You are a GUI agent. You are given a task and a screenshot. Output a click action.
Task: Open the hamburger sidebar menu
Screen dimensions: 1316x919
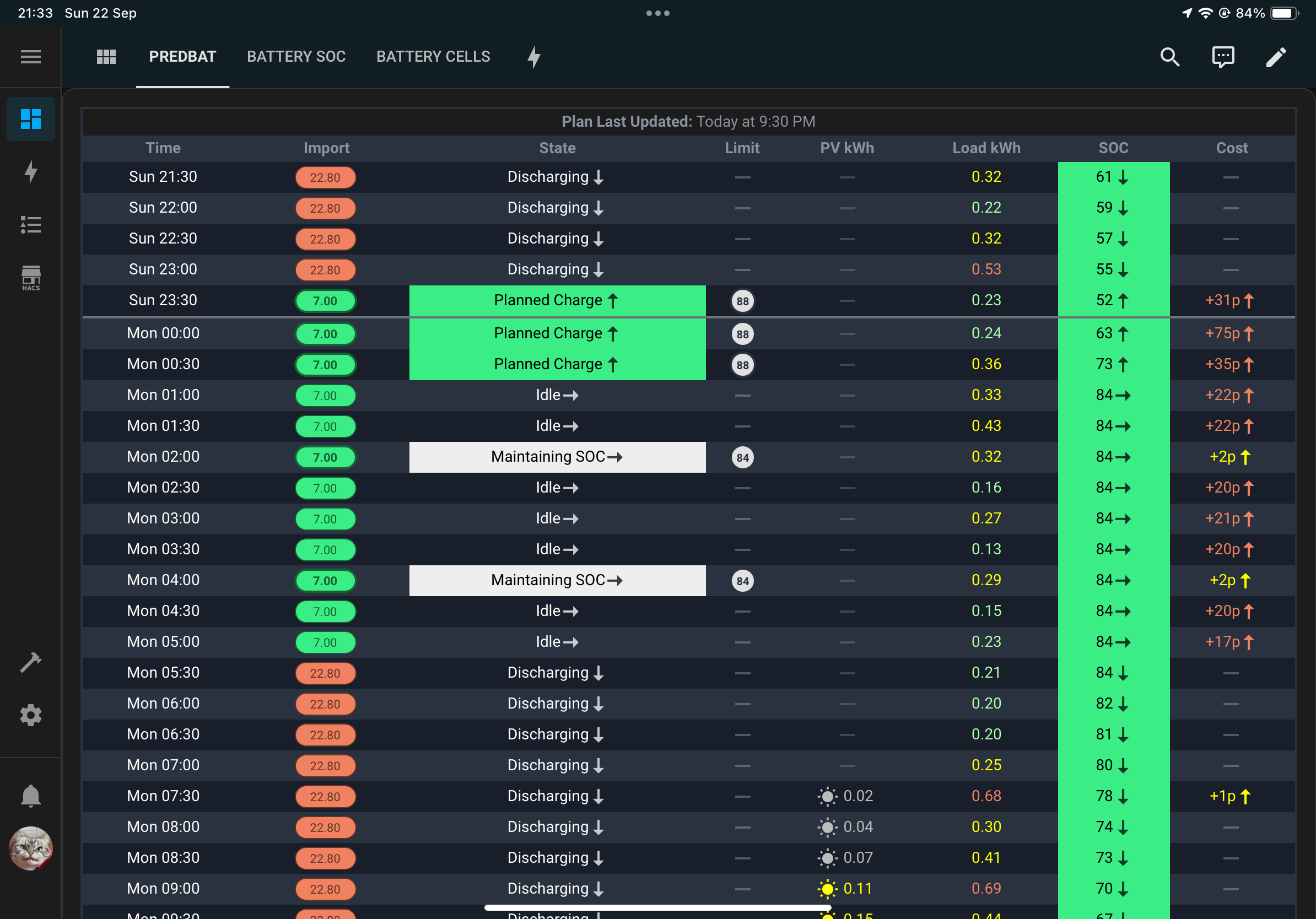pyautogui.click(x=30, y=57)
